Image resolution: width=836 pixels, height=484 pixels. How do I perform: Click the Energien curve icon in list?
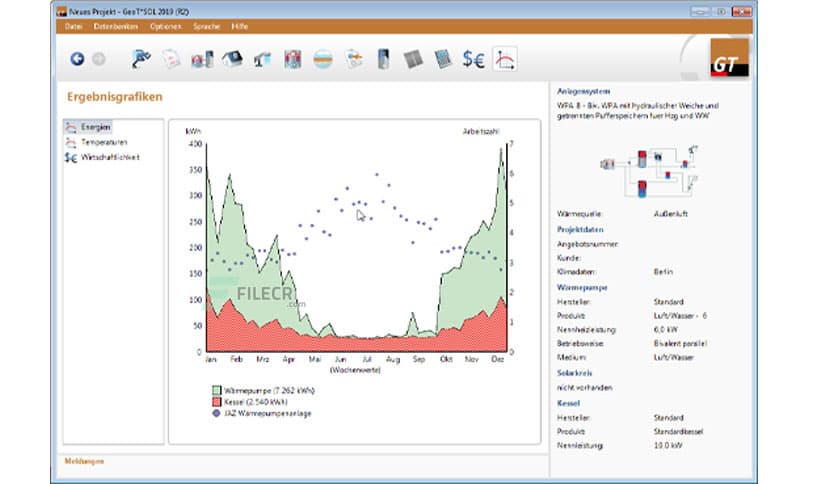pyautogui.click(x=70, y=127)
